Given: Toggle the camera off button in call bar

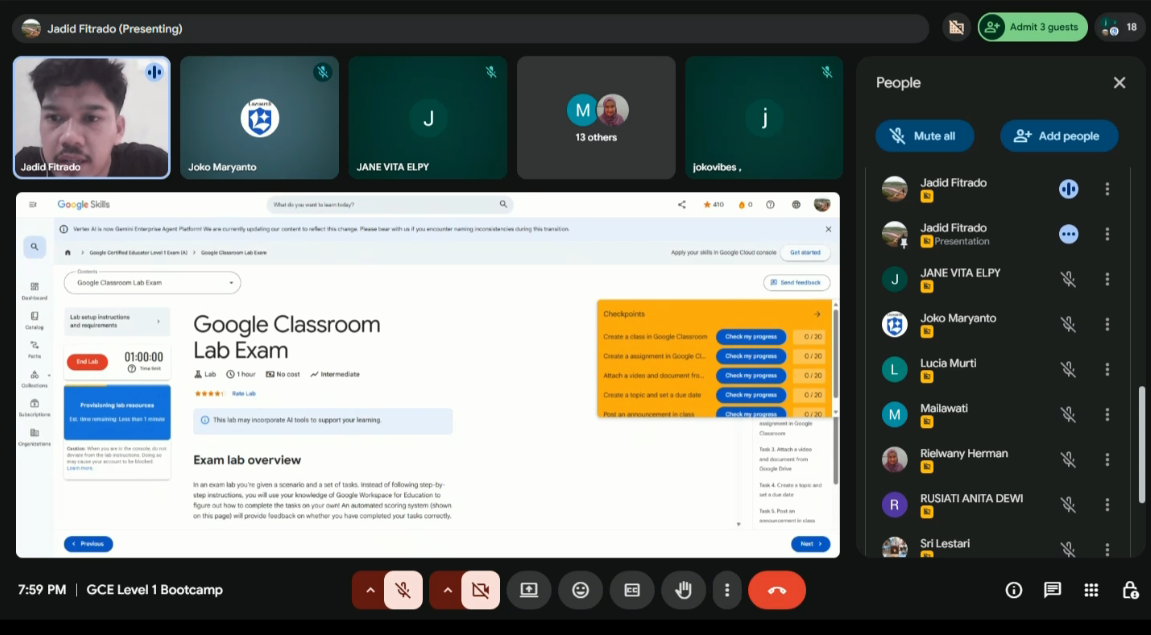Looking at the screenshot, I should click(480, 590).
